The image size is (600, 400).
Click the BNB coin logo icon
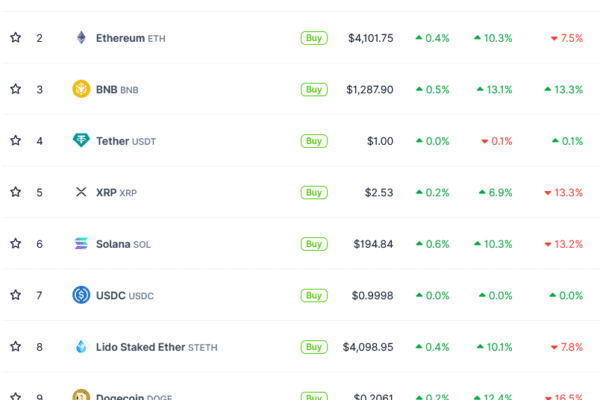(x=81, y=89)
